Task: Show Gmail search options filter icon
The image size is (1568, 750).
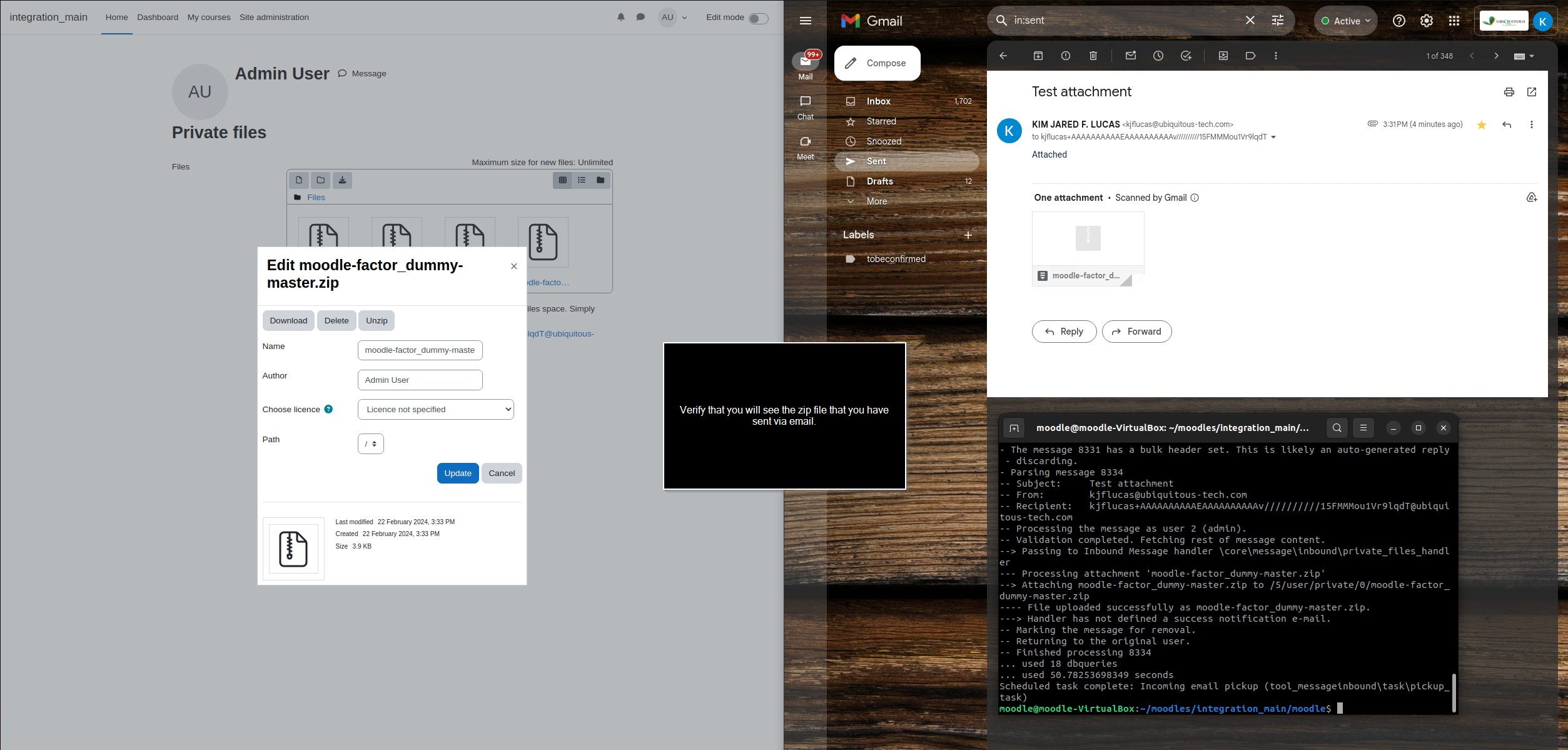Action: [1278, 20]
